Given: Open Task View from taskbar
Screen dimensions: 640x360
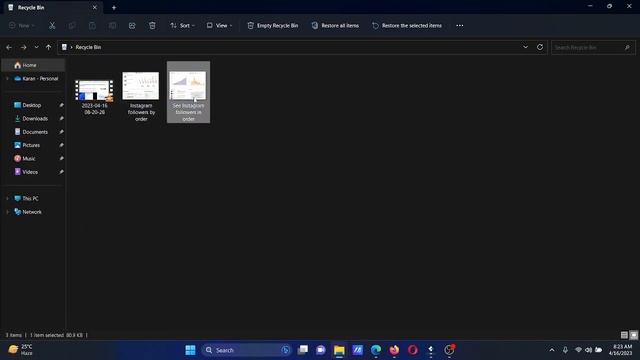Looking at the screenshot, I should coord(303,350).
